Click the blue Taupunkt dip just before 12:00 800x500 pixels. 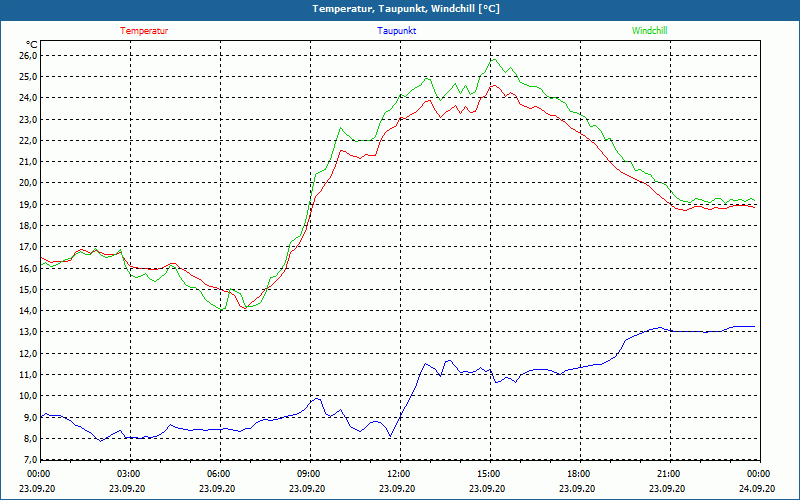coord(390,436)
